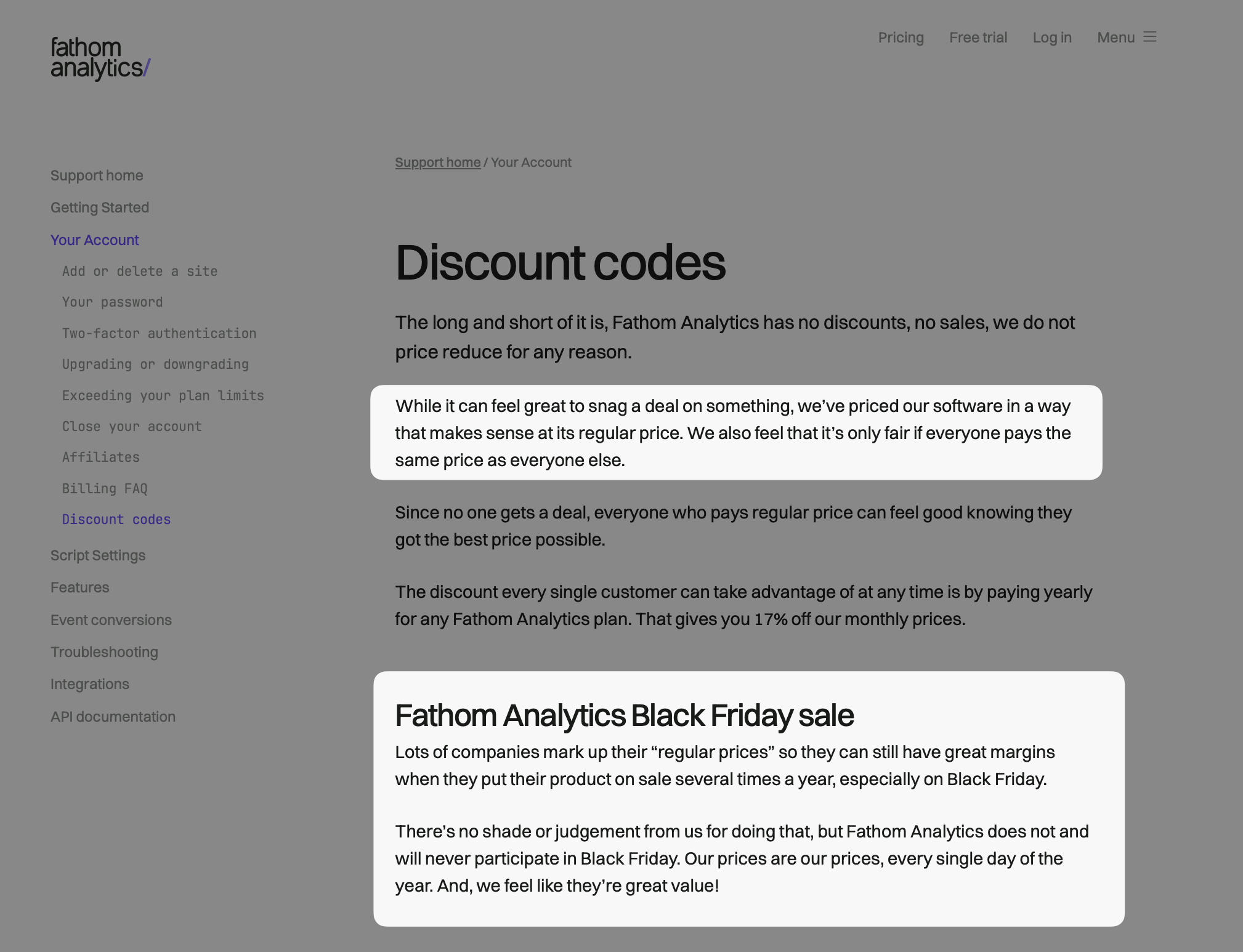The width and height of the screenshot is (1243, 952).
Task: Follow the Support home breadcrumb link
Action: tap(437, 163)
